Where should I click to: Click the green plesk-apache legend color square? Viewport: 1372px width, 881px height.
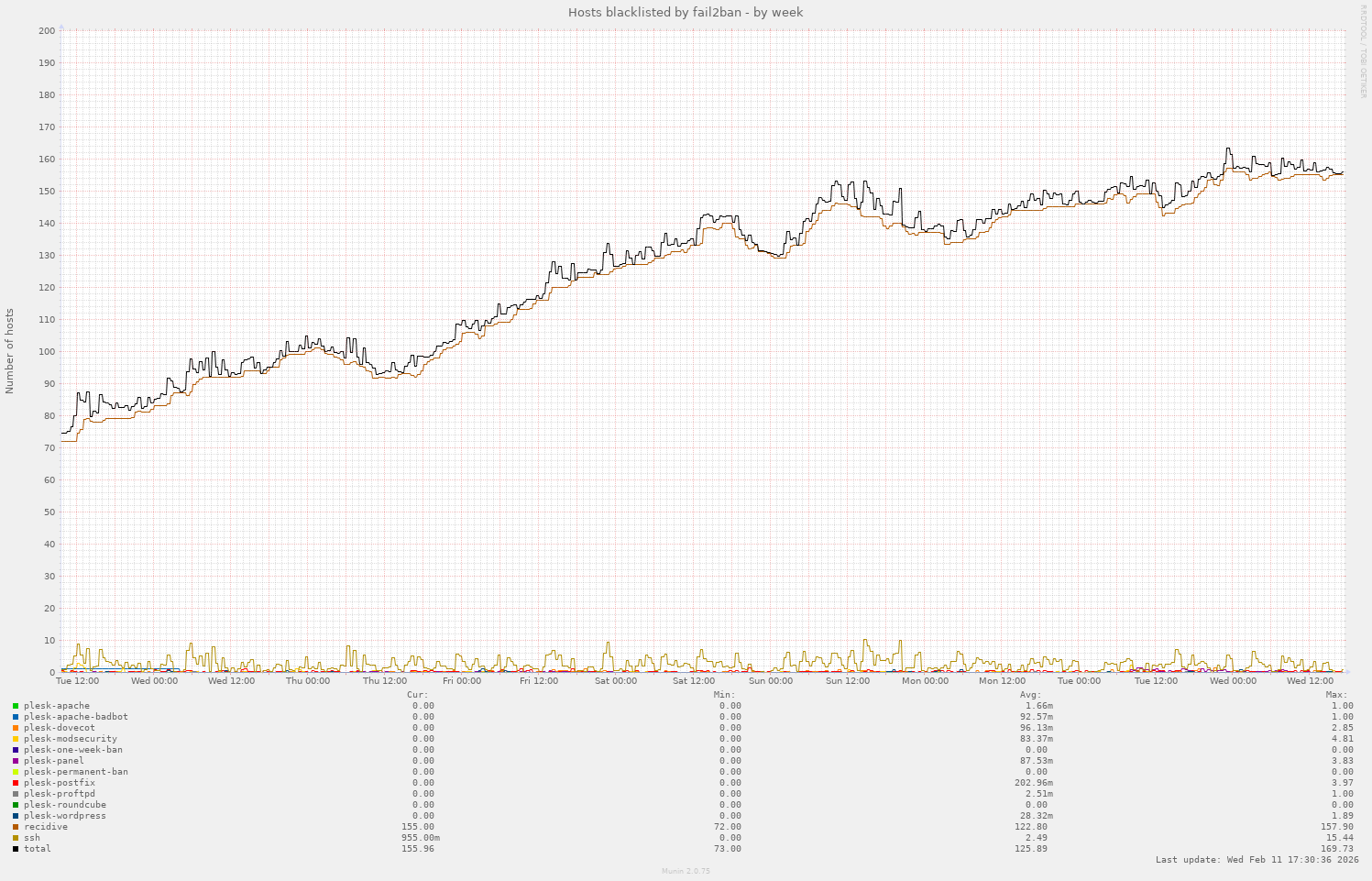pos(16,706)
